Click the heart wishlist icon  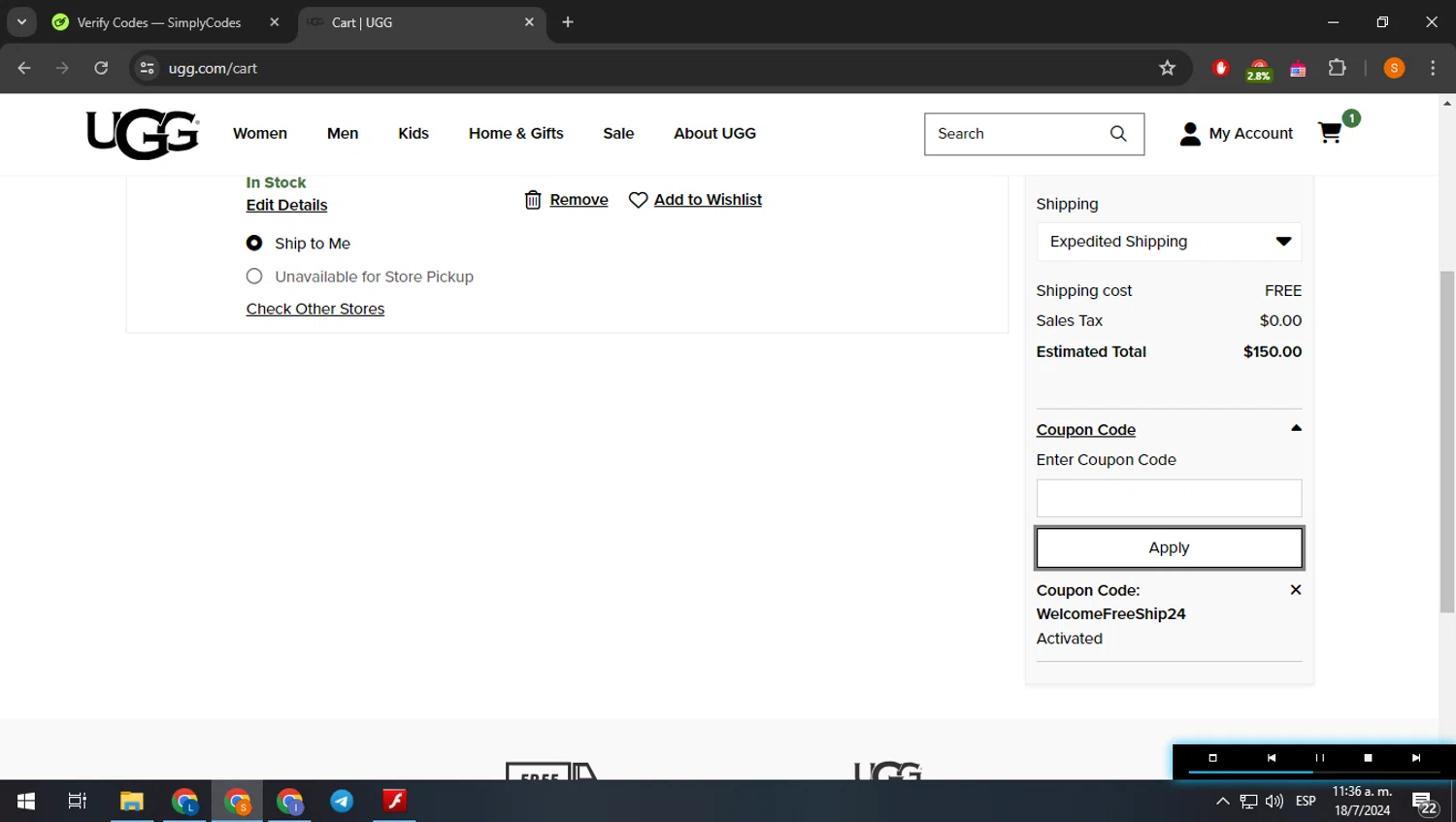point(638,200)
